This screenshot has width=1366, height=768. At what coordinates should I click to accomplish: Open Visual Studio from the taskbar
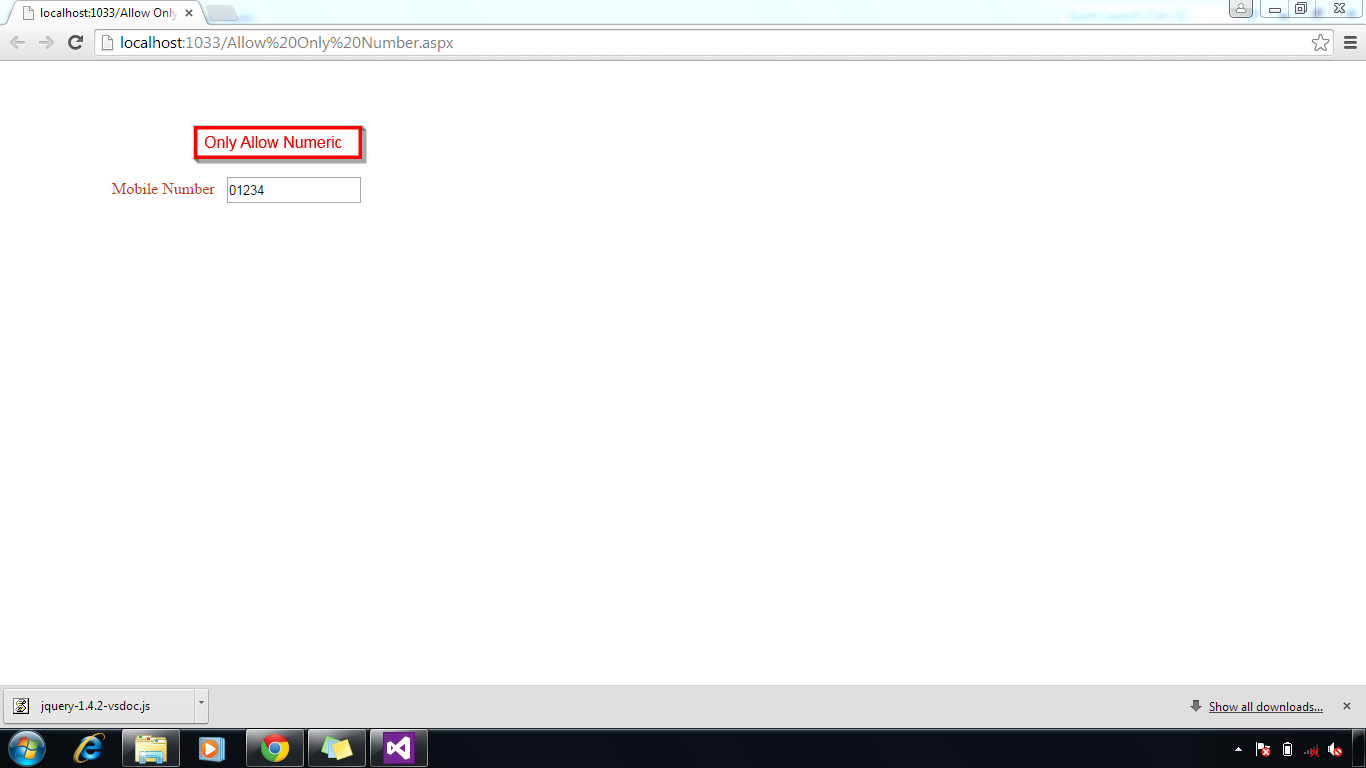[398, 747]
